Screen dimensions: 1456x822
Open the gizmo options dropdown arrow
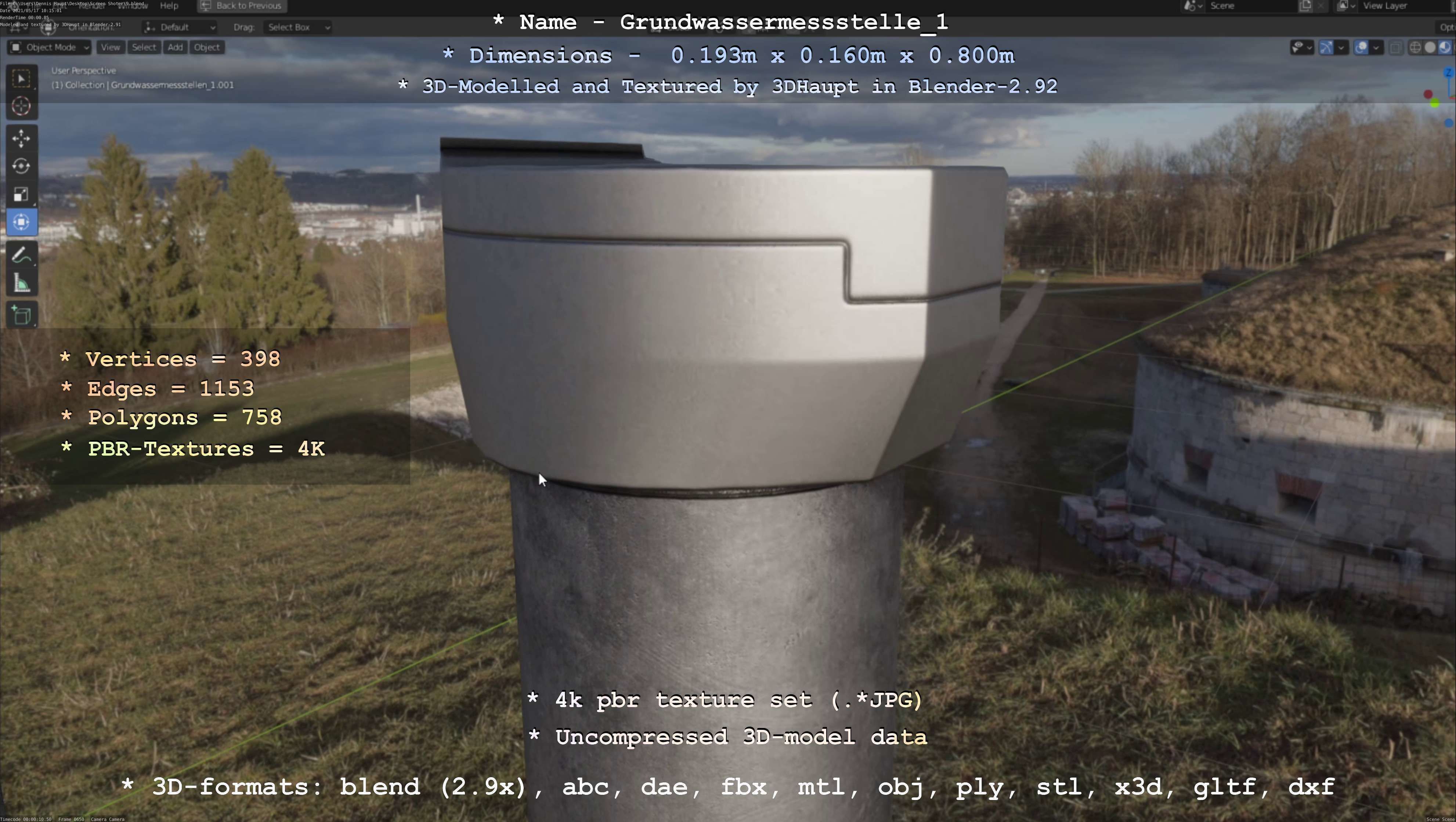[1341, 47]
